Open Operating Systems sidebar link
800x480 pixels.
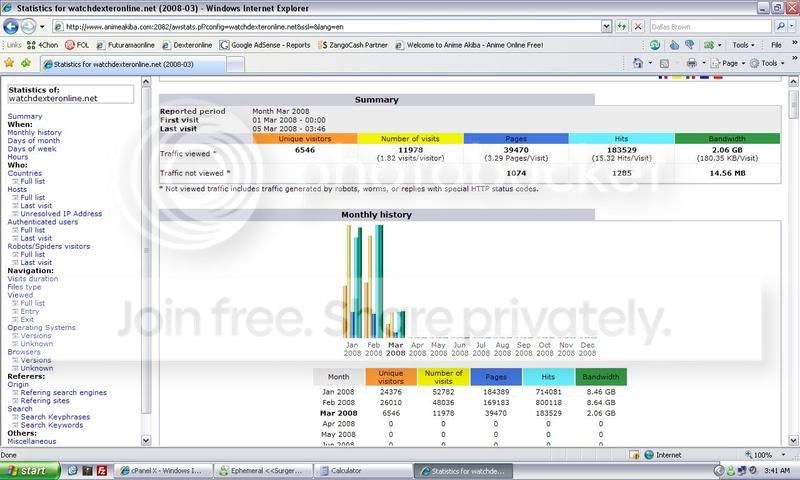41,327
